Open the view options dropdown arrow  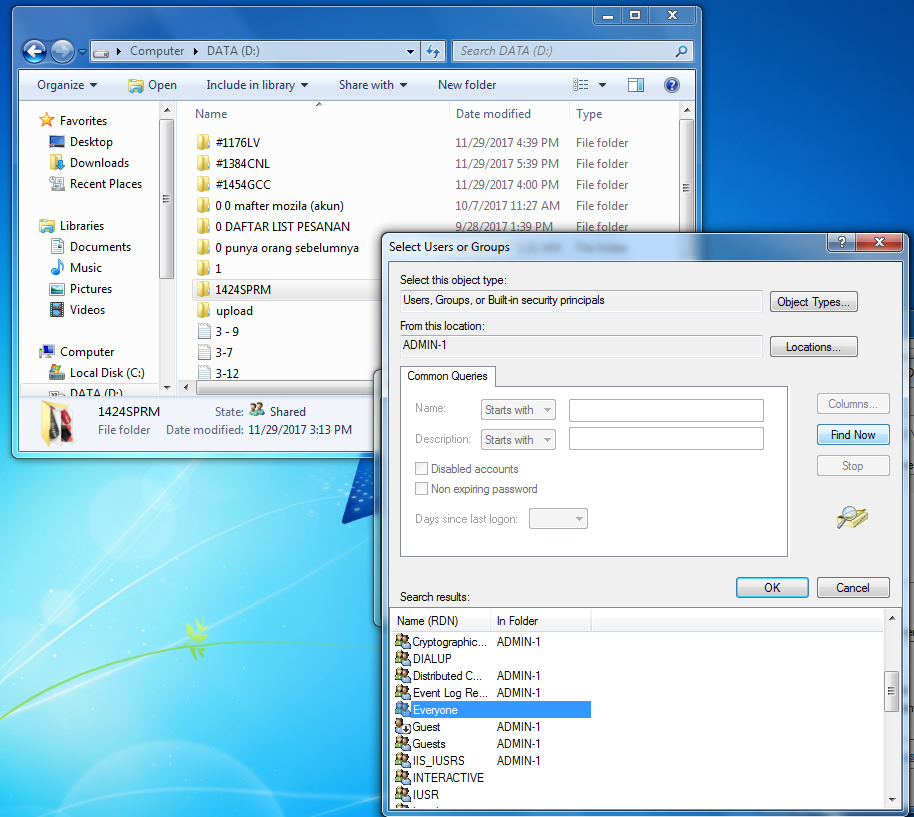tap(602, 85)
